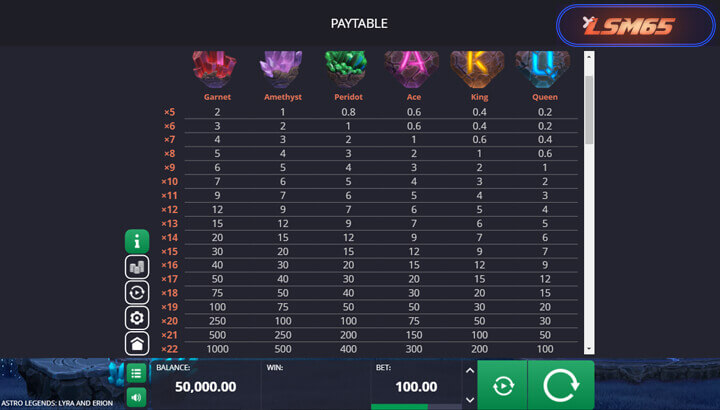
Task: Click the coins bet settings icon
Action: tap(137, 267)
